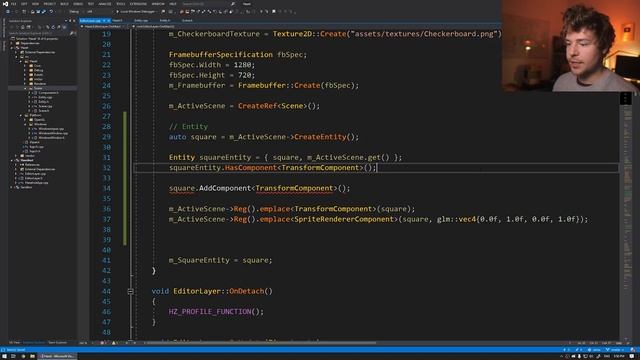Expand the Core folder

pyautogui.click(x=24, y=66)
